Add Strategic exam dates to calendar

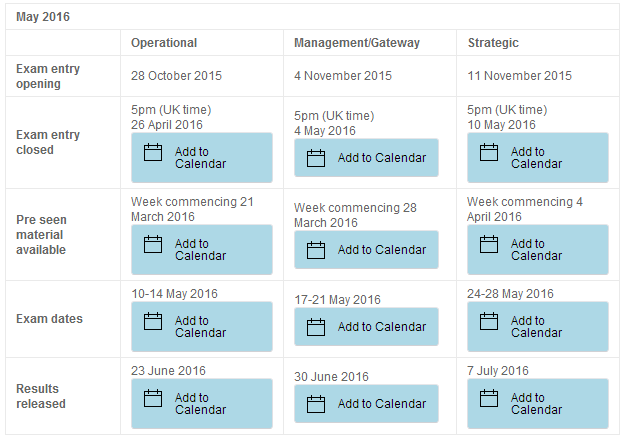tap(538, 327)
